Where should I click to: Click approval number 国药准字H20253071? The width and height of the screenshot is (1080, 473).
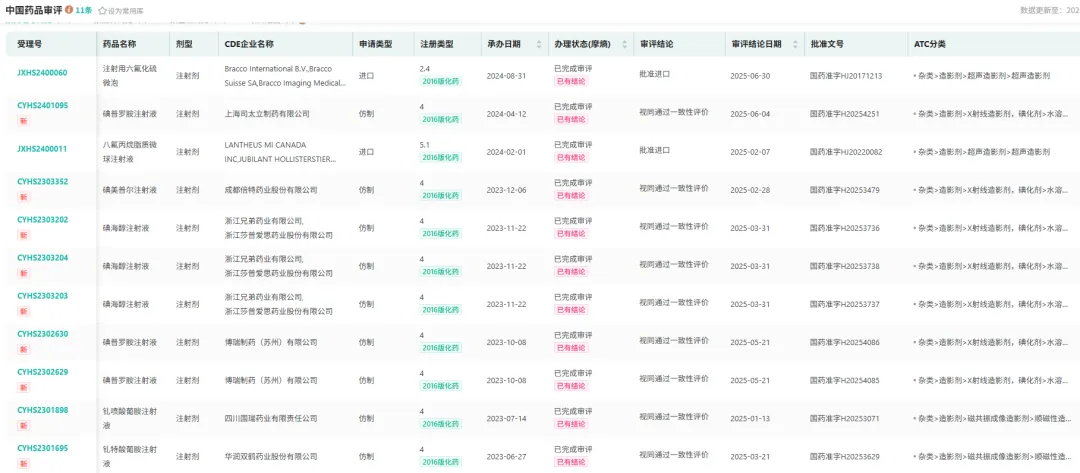pyautogui.click(x=844, y=418)
